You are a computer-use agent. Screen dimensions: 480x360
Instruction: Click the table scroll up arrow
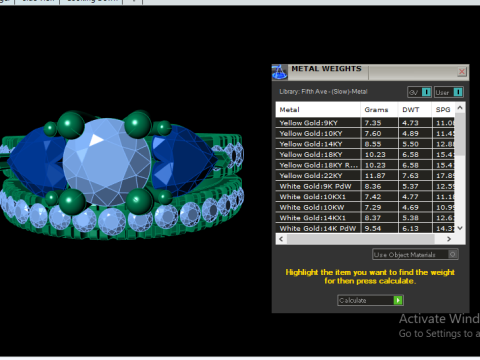pyautogui.click(x=460, y=108)
